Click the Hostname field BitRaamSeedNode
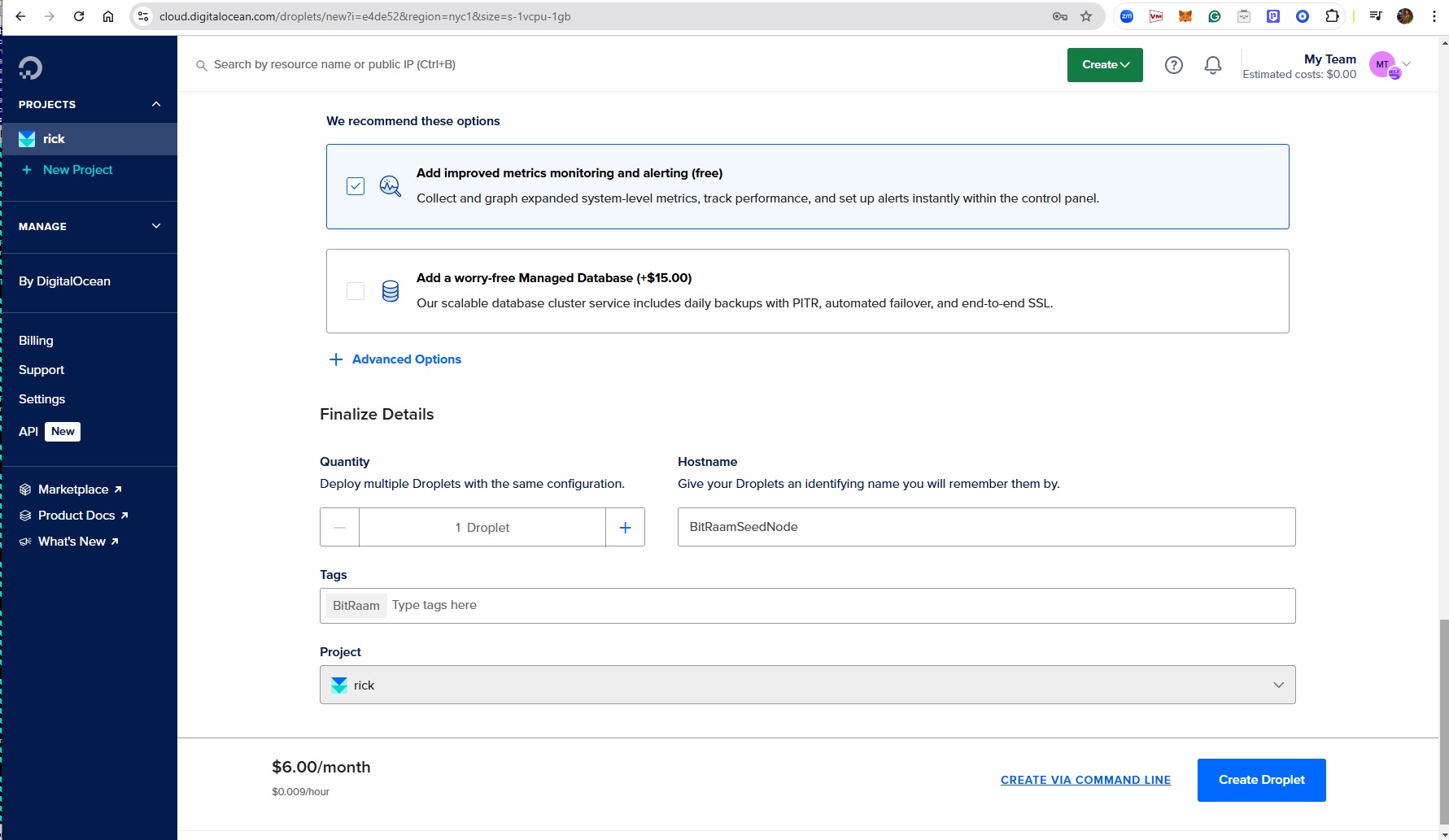 coord(986,527)
